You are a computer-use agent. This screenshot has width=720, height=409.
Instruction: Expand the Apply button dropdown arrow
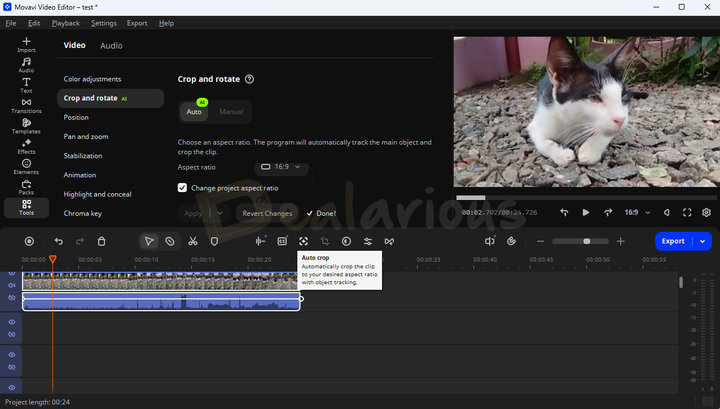tap(219, 213)
